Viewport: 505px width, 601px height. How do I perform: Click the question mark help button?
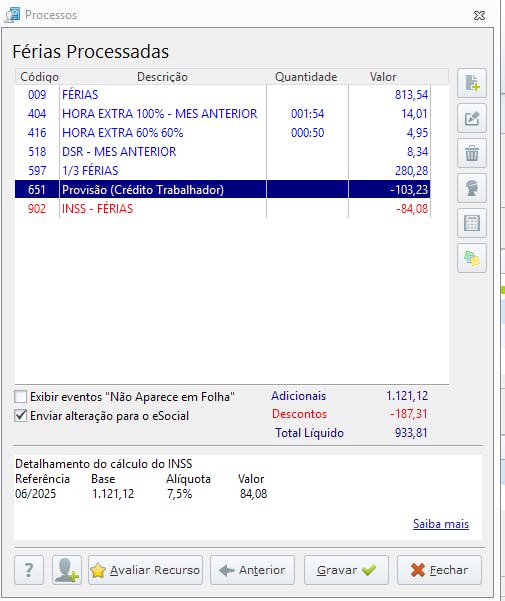point(29,570)
